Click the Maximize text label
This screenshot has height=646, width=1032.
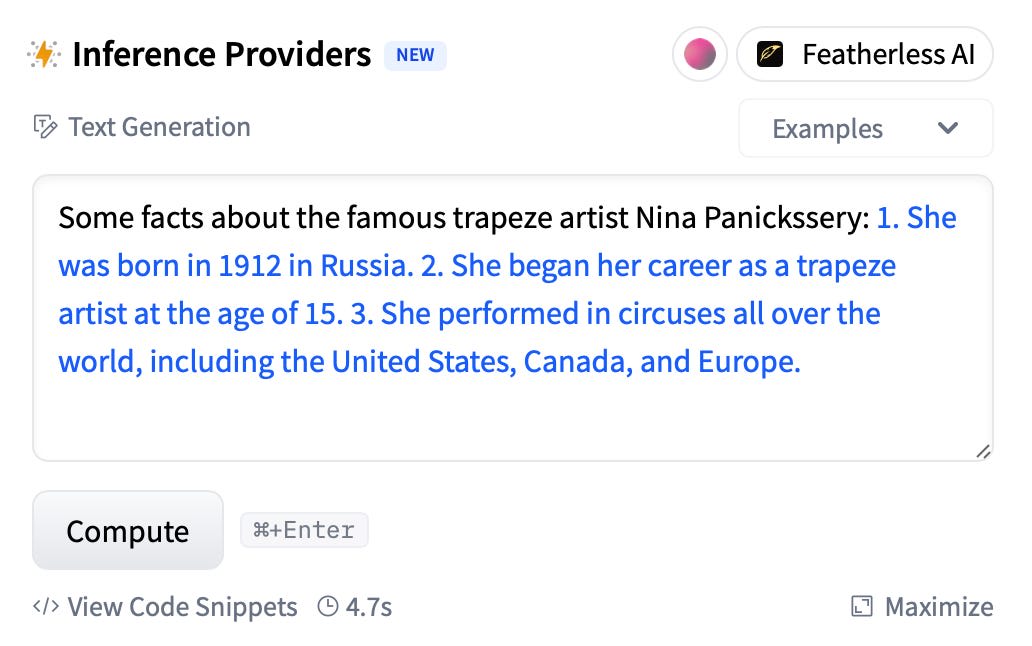coord(939,607)
